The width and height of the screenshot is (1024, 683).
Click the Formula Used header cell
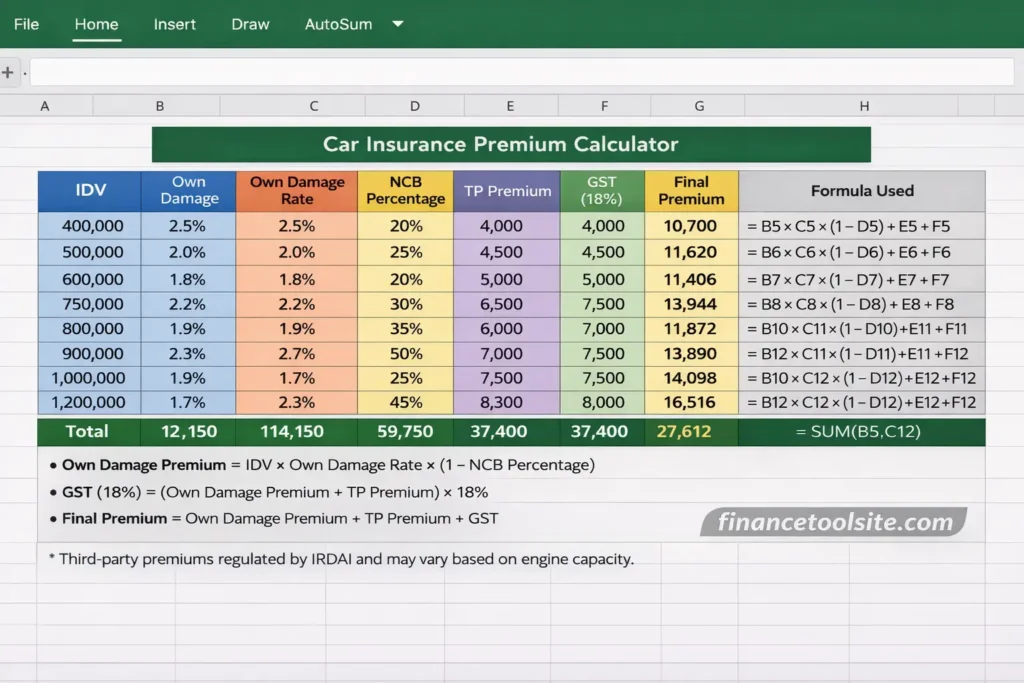coord(862,190)
